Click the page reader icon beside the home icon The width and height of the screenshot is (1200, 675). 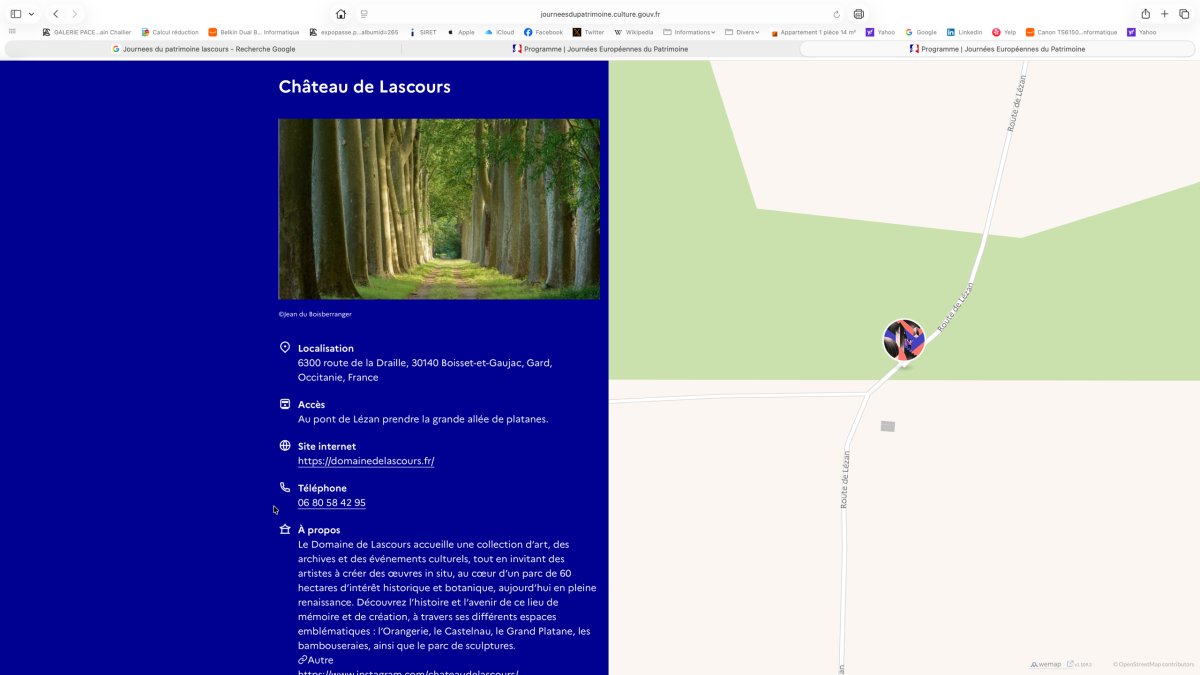tap(364, 14)
